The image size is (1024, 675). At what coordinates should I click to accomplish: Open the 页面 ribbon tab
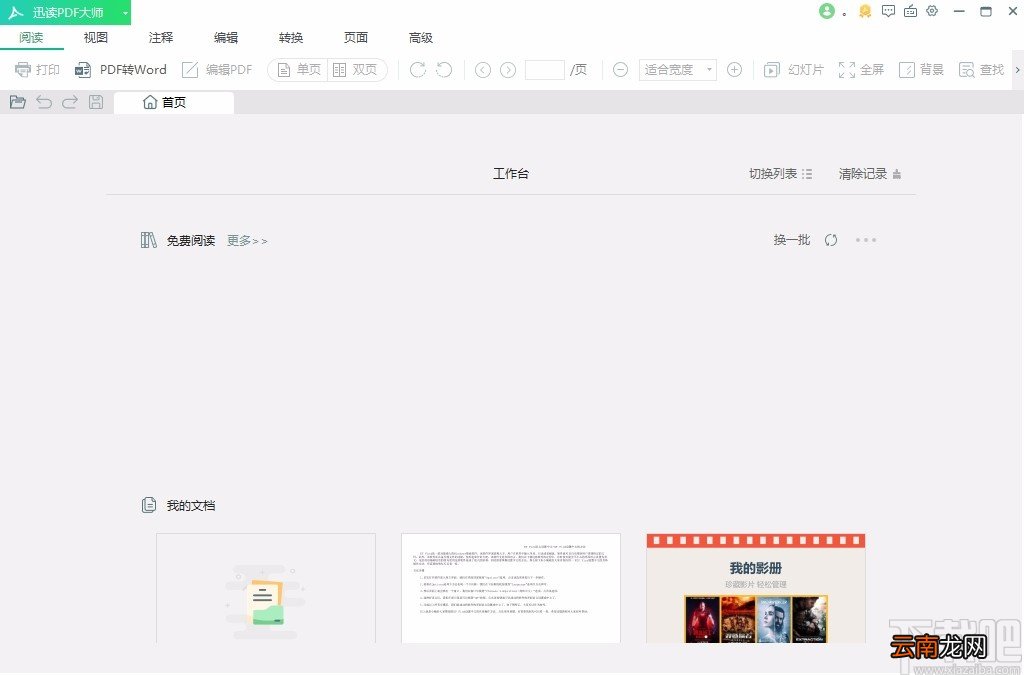(356, 37)
